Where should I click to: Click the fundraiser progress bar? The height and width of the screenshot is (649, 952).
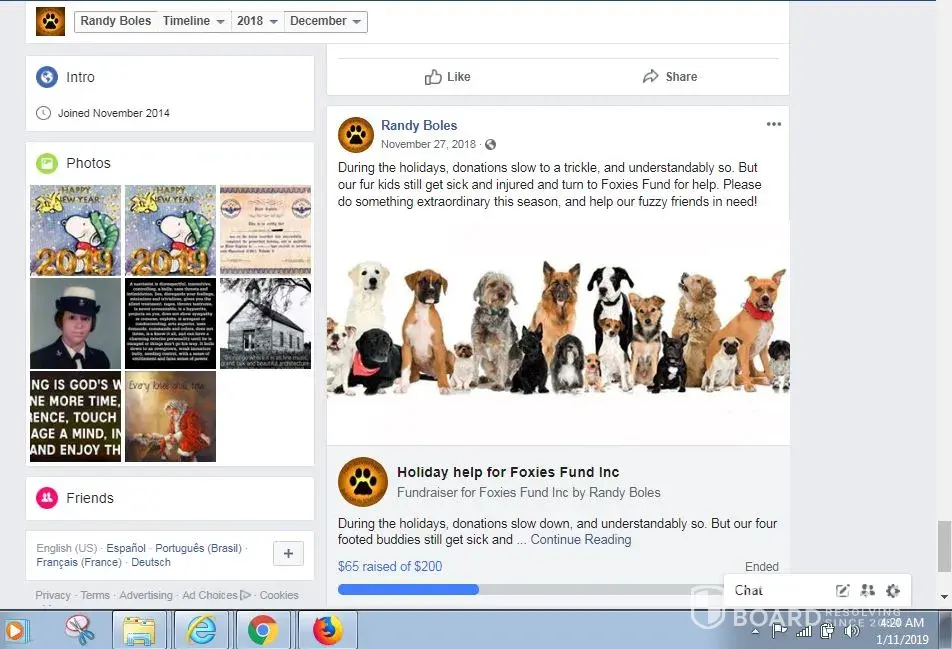pos(540,589)
